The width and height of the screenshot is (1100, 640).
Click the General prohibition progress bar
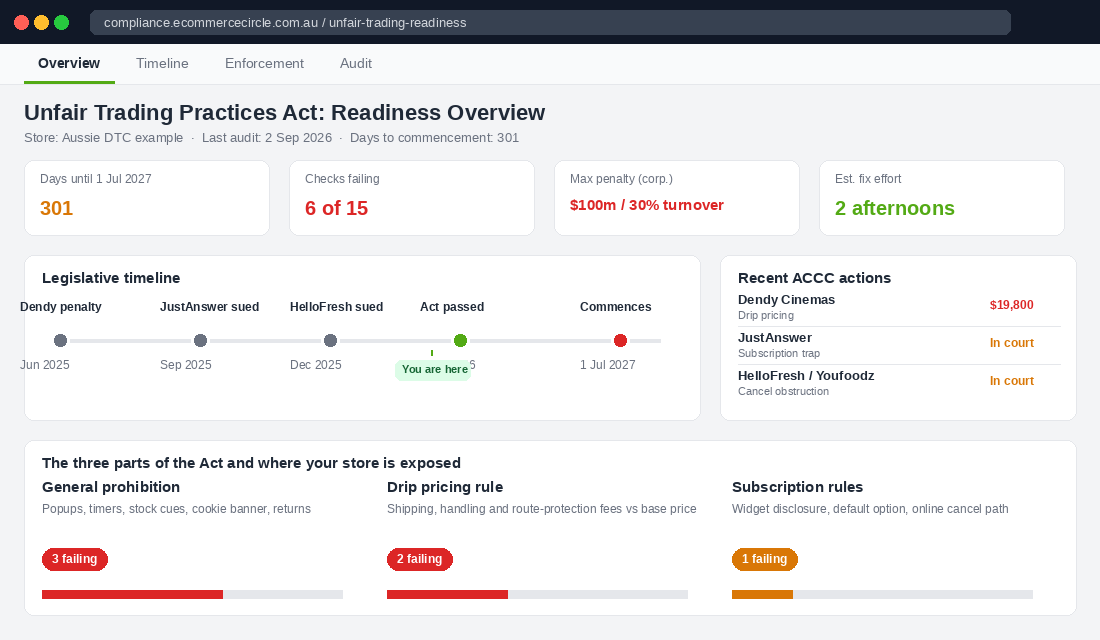[x=192, y=594]
